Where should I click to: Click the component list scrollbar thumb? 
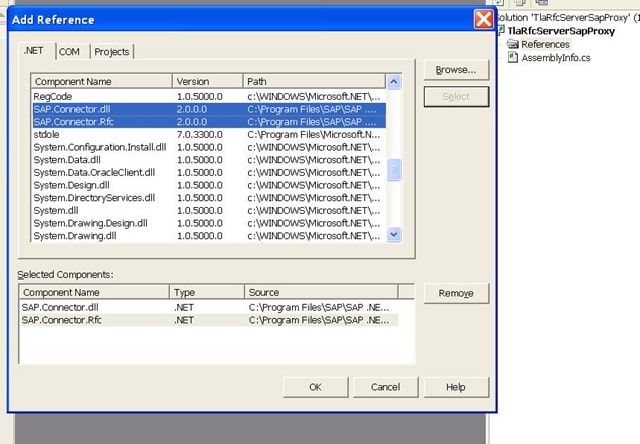[393, 170]
